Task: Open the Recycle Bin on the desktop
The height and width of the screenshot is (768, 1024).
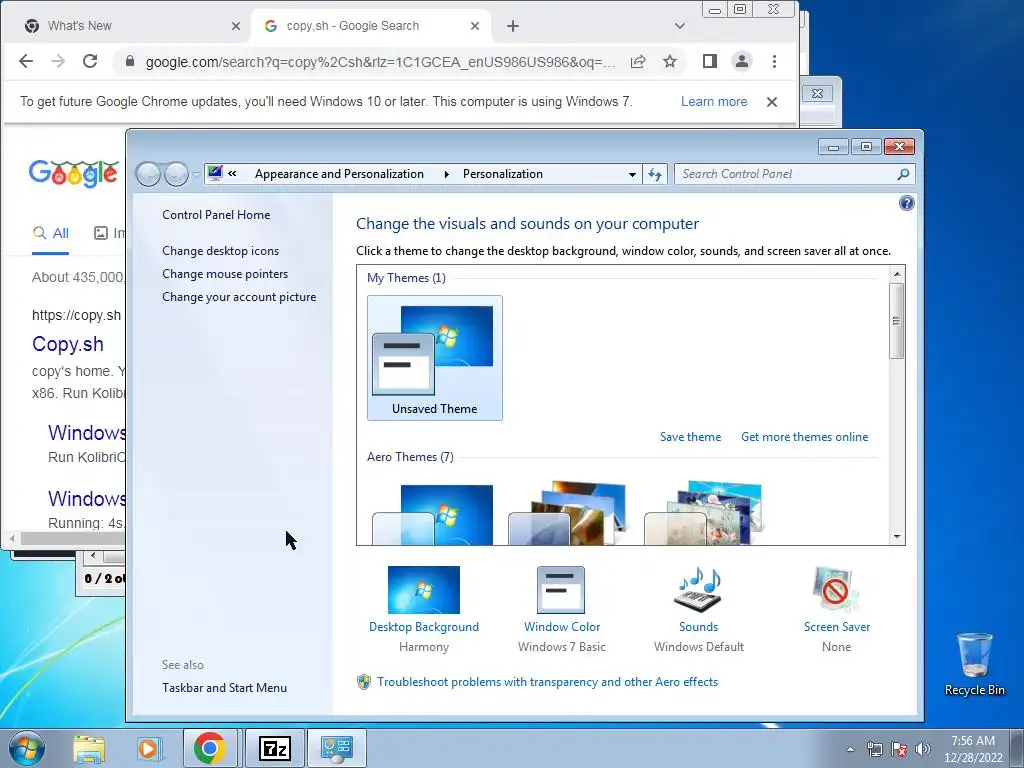Action: (974, 664)
